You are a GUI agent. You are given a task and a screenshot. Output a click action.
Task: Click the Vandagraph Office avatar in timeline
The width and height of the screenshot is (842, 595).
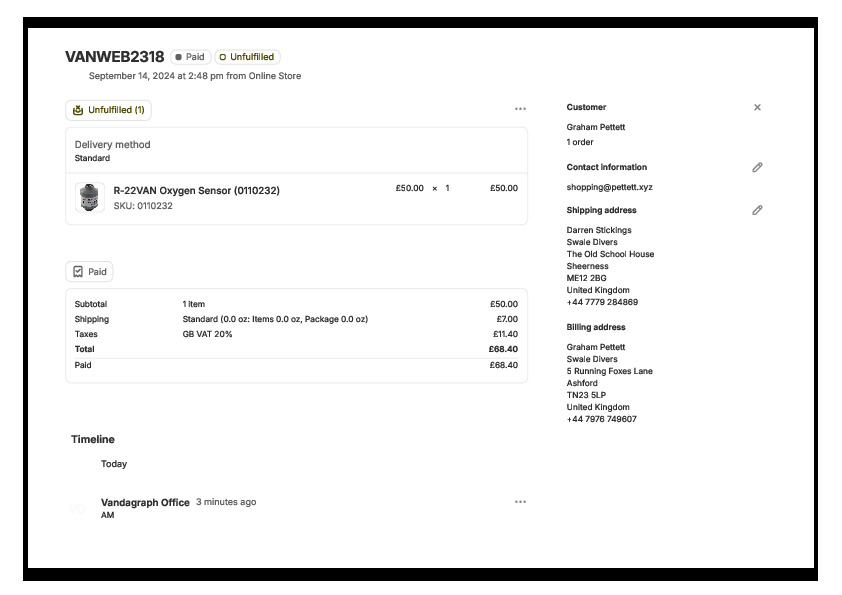click(x=78, y=509)
